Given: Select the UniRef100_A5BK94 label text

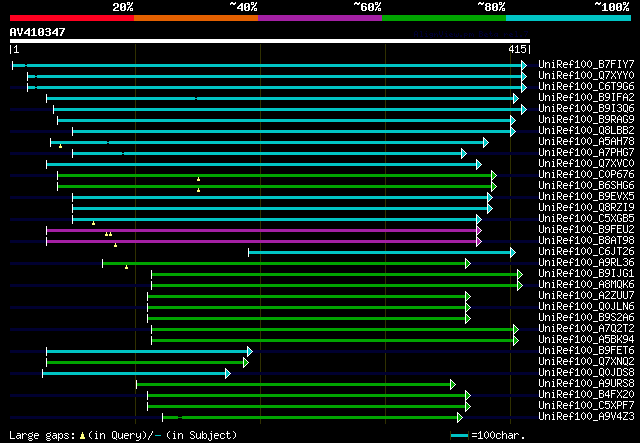Looking at the screenshot, I should (586, 340).
